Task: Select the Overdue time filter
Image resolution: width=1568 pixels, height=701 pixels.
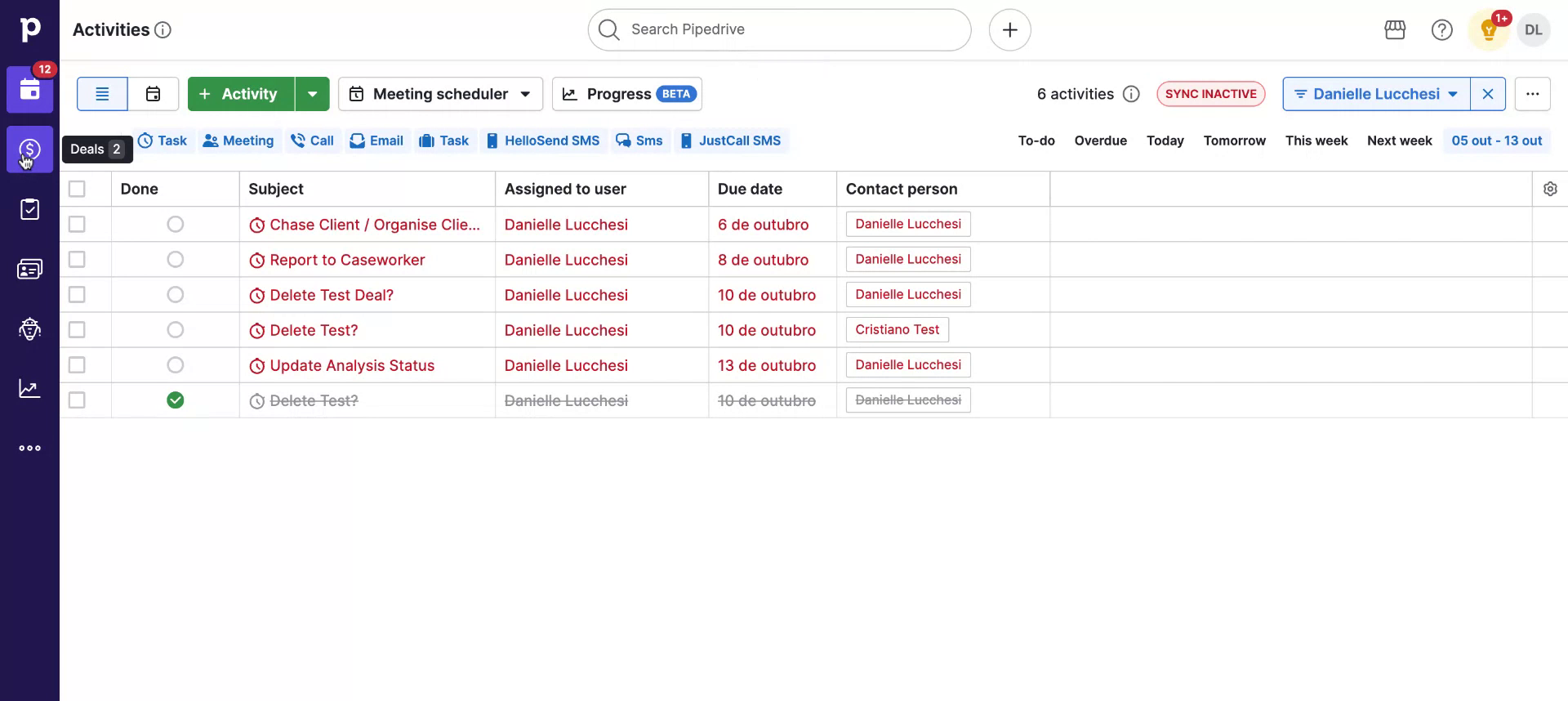Action: (x=1101, y=141)
